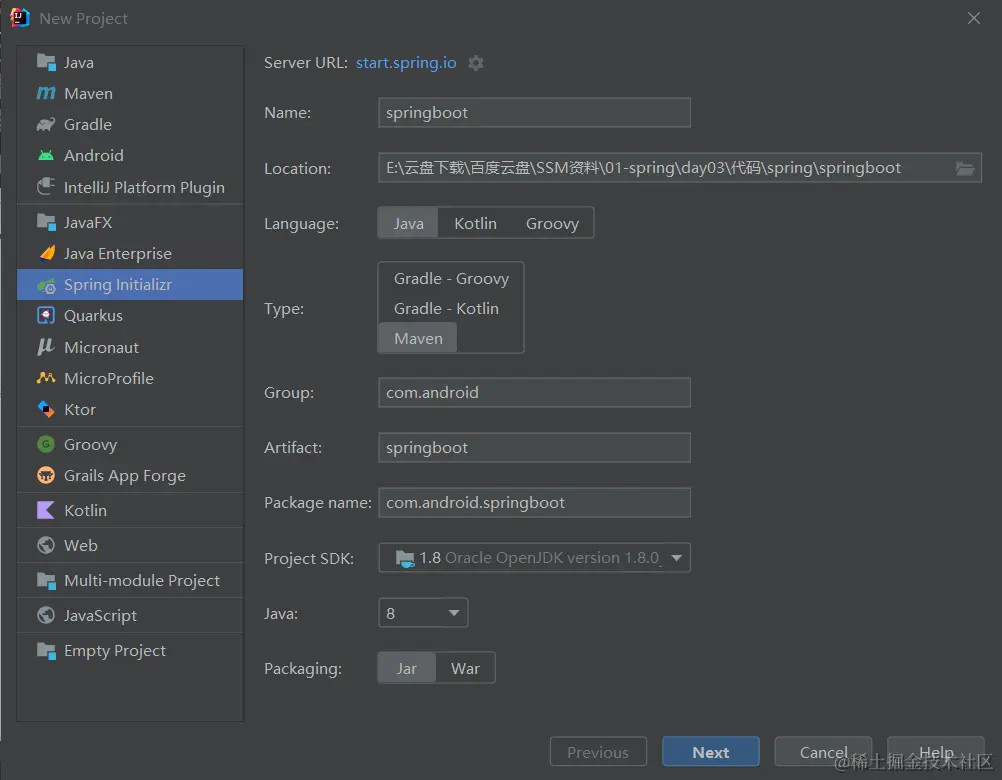Click the IntelliJ IDEA logo in title bar

tap(20, 18)
